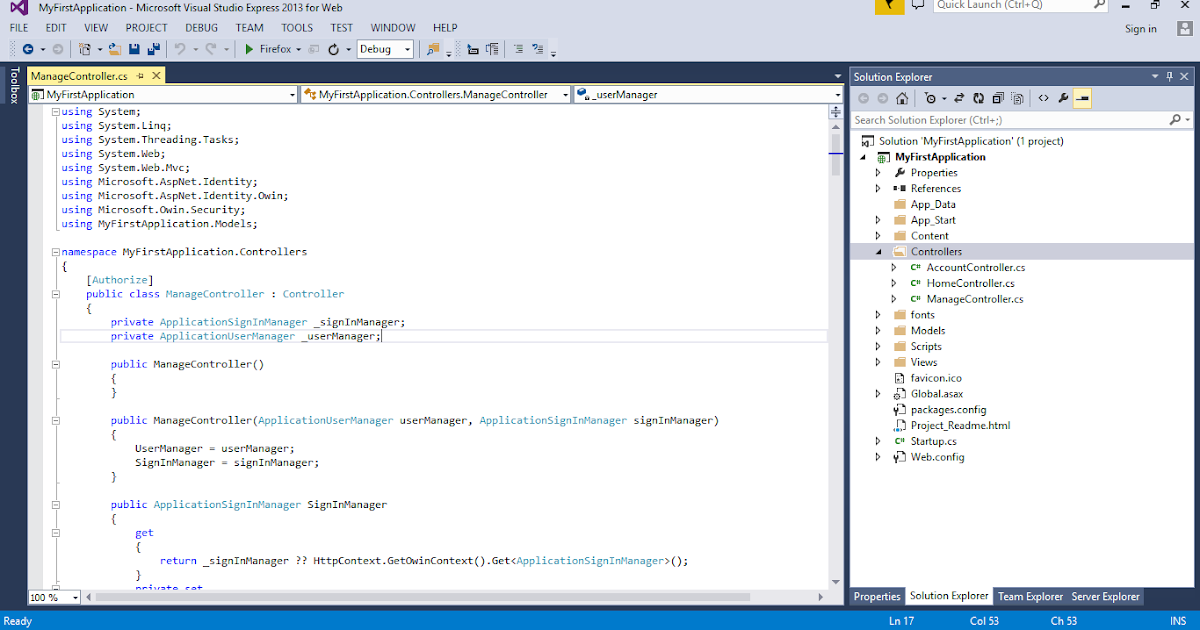Screen dimensions: 1200x630
Task: Switch to the Team Explorer tab
Action: (x=1030, y=596)
